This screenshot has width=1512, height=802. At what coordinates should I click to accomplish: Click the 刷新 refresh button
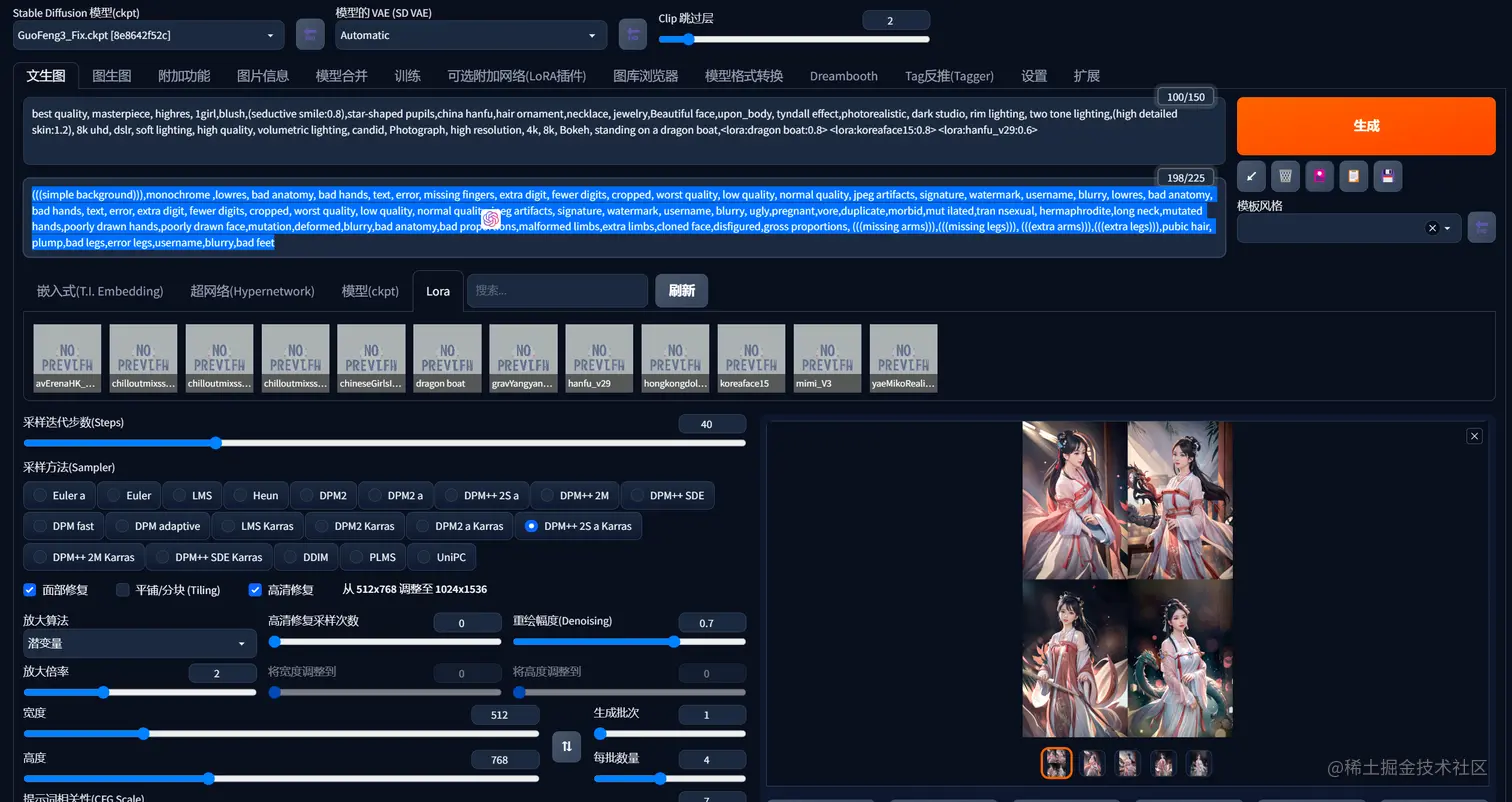tap(682, 291)
